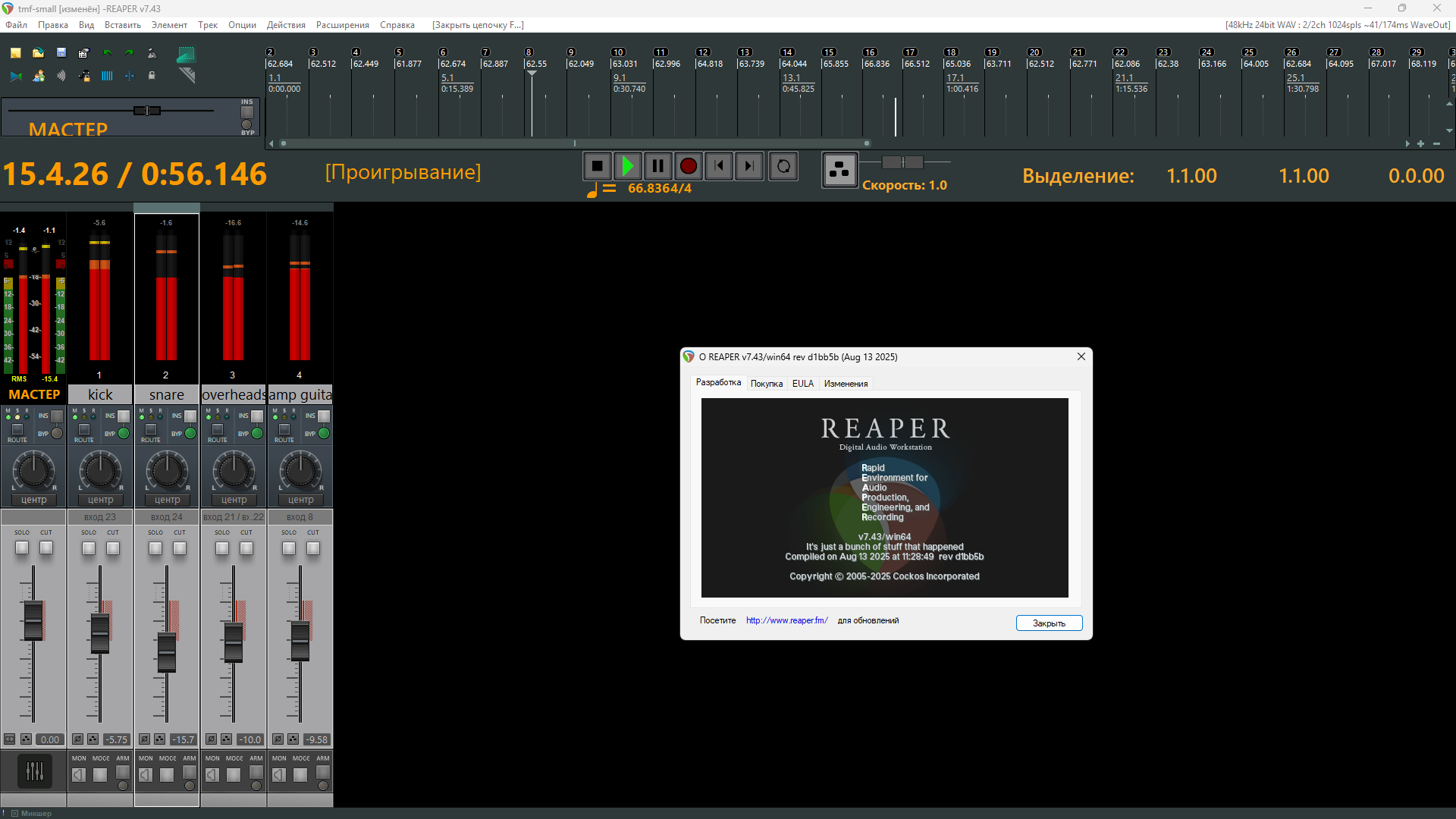The width and height of the screenshot is (1456, 819).
Task: Toggle master track BYP in mixer
Action: pos(57,434)
